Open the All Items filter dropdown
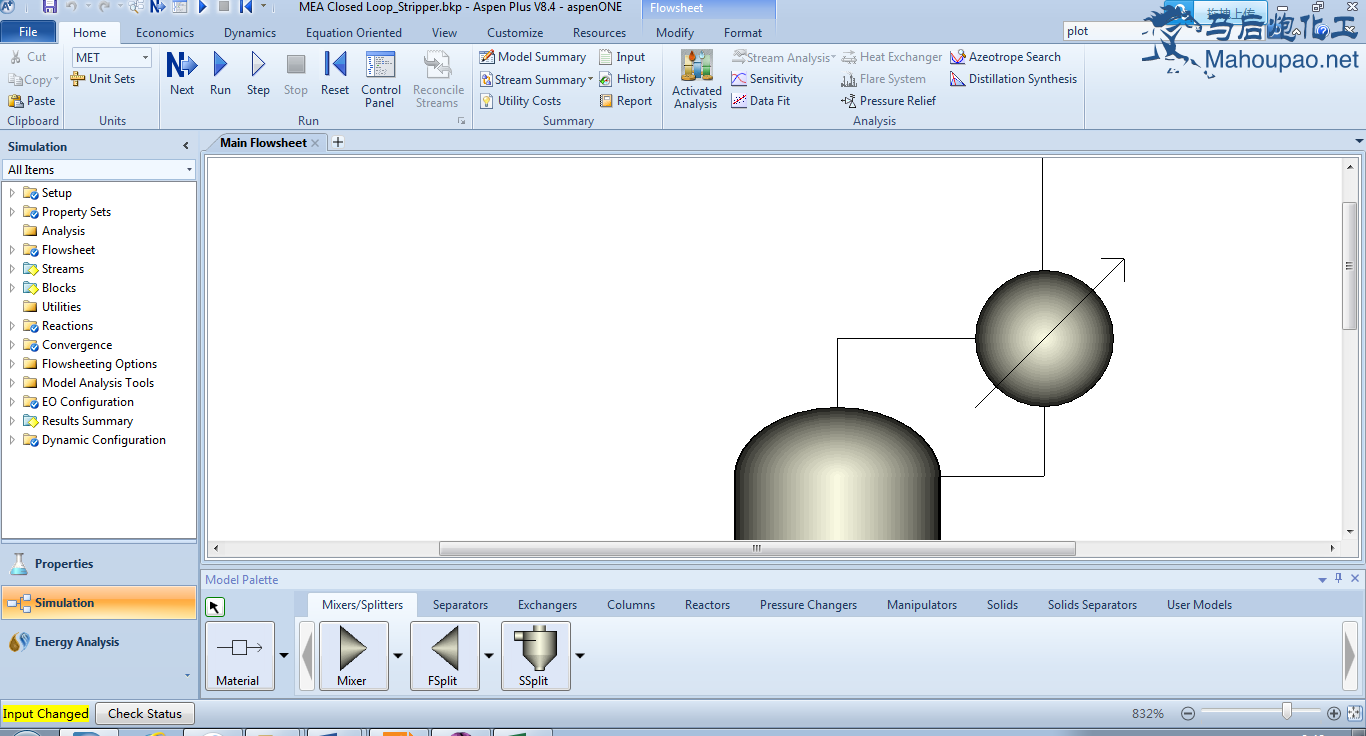Image resolution: width=1366 pixels, height=736 pixels. [189, 170]
